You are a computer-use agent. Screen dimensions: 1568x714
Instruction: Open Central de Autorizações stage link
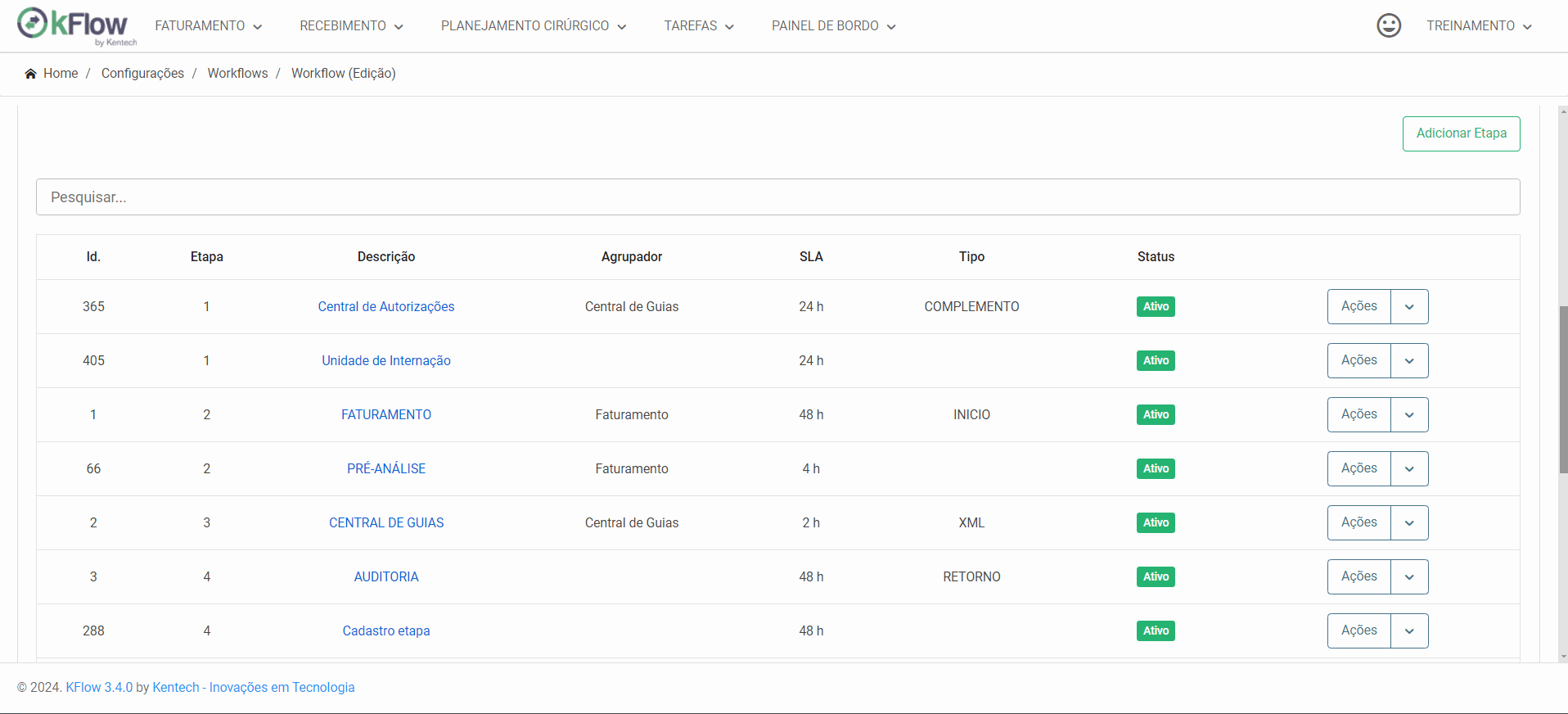pyautogui.click(x=386, y=307)
